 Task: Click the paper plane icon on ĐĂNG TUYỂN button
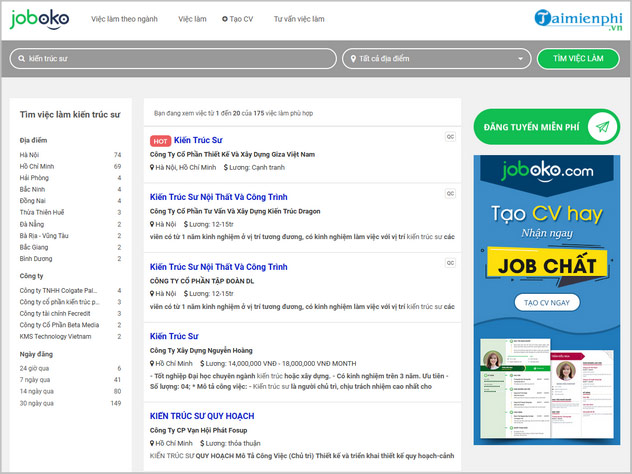[x=602, y=127]
